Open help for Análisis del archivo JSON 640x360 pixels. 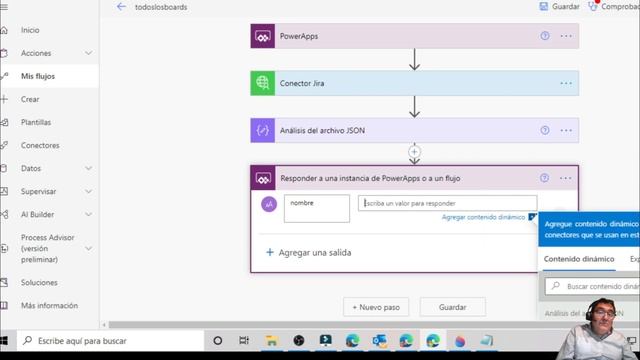tap(544, 130)
